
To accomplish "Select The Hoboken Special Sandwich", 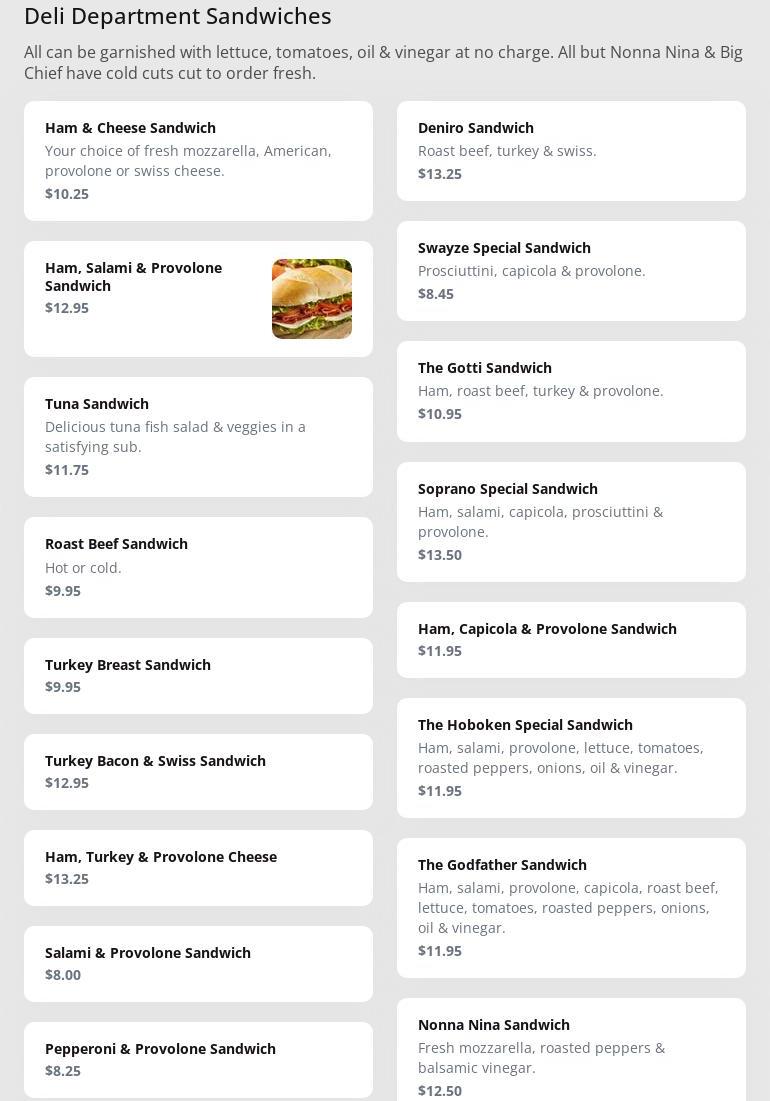I will (x=571, y=757).
